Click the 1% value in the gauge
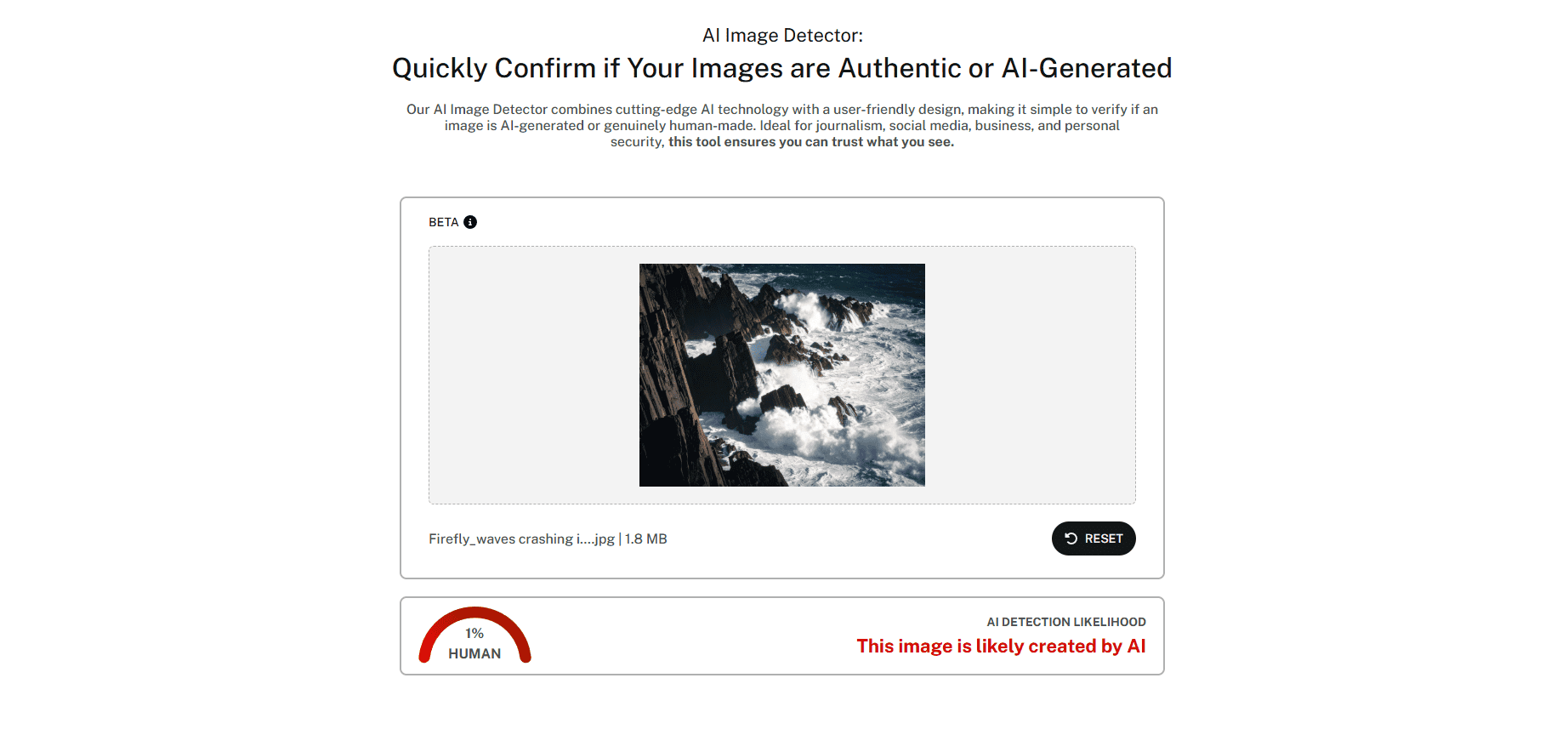The image size is (1568, 735). tap(474, 633)
